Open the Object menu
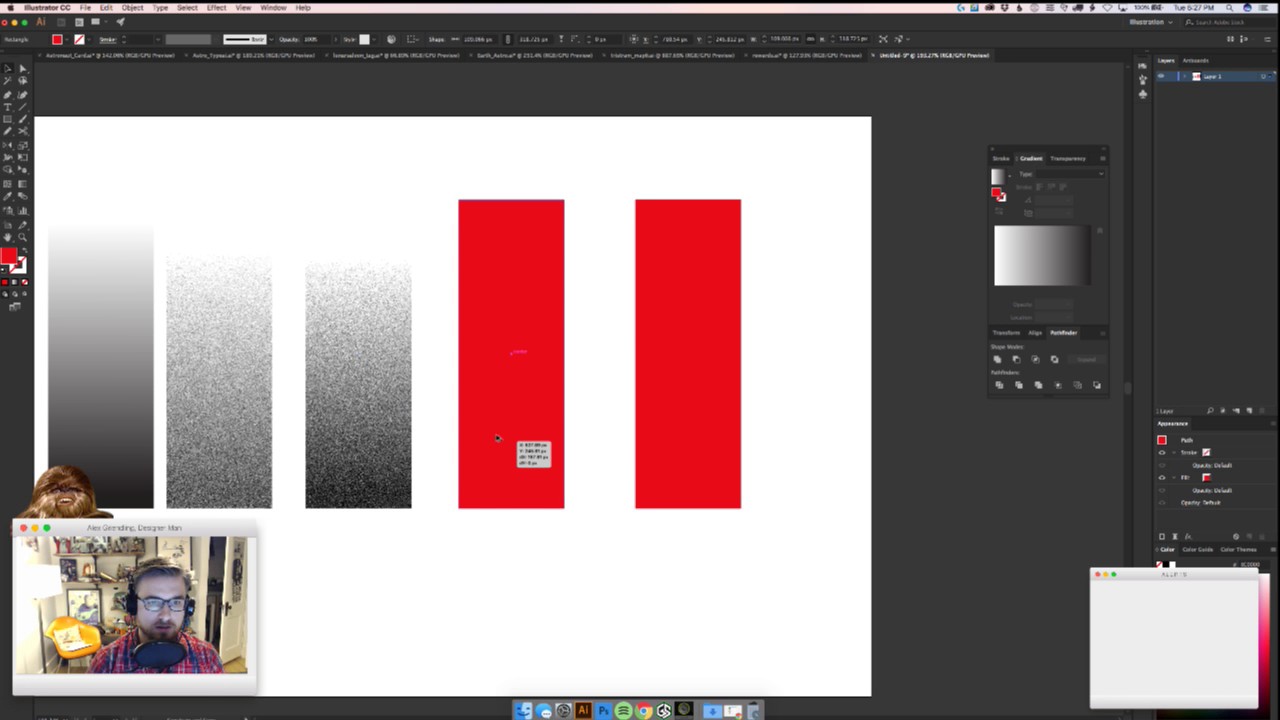Screen dimensions: 1280x720 point(132,7)
